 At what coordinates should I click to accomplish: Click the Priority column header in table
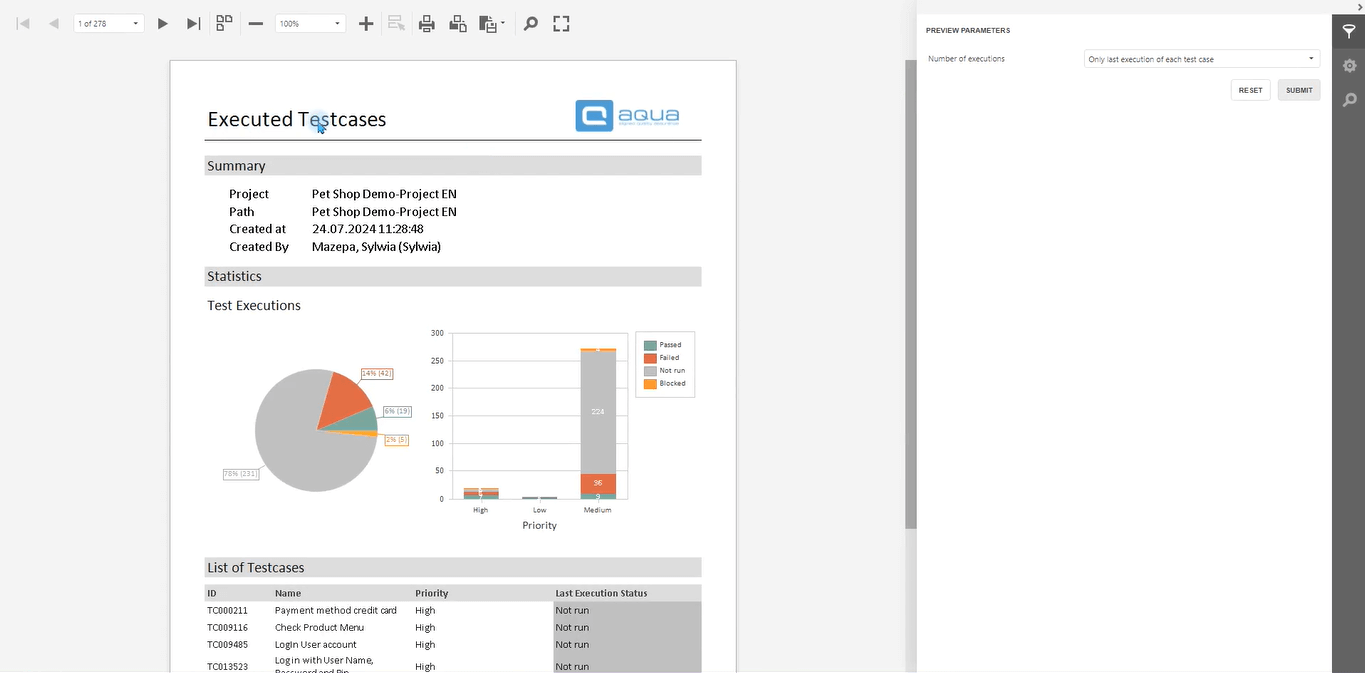[432, 593]
